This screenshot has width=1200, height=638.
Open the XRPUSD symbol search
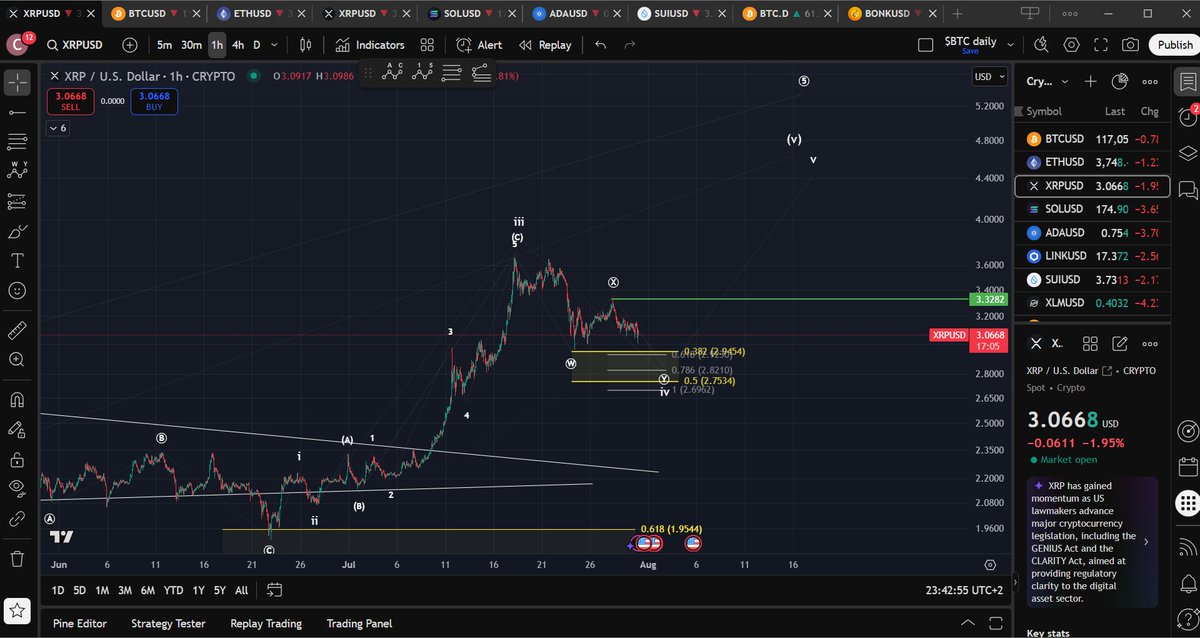tap(75, 45)
